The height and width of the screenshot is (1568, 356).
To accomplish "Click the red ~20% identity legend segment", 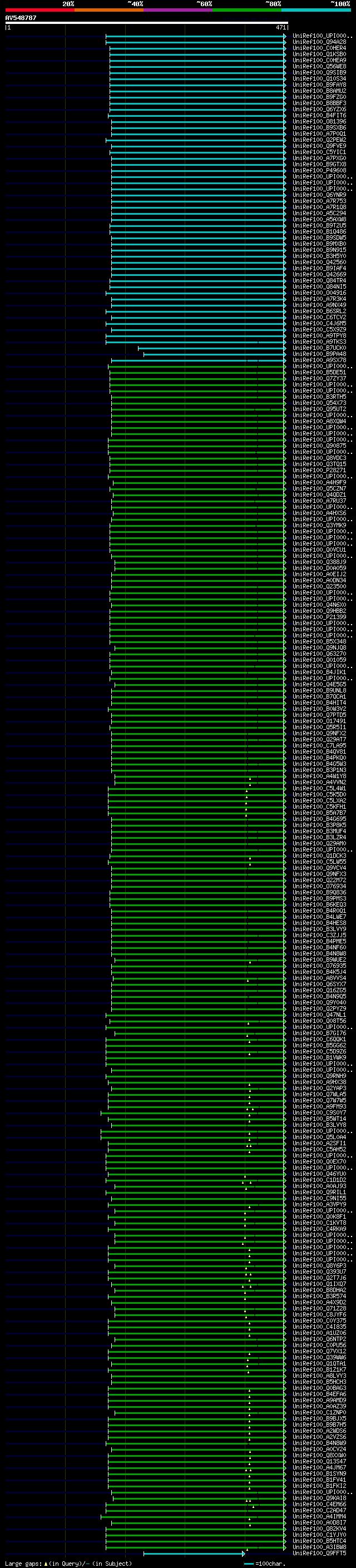I will tap(39, 10).
